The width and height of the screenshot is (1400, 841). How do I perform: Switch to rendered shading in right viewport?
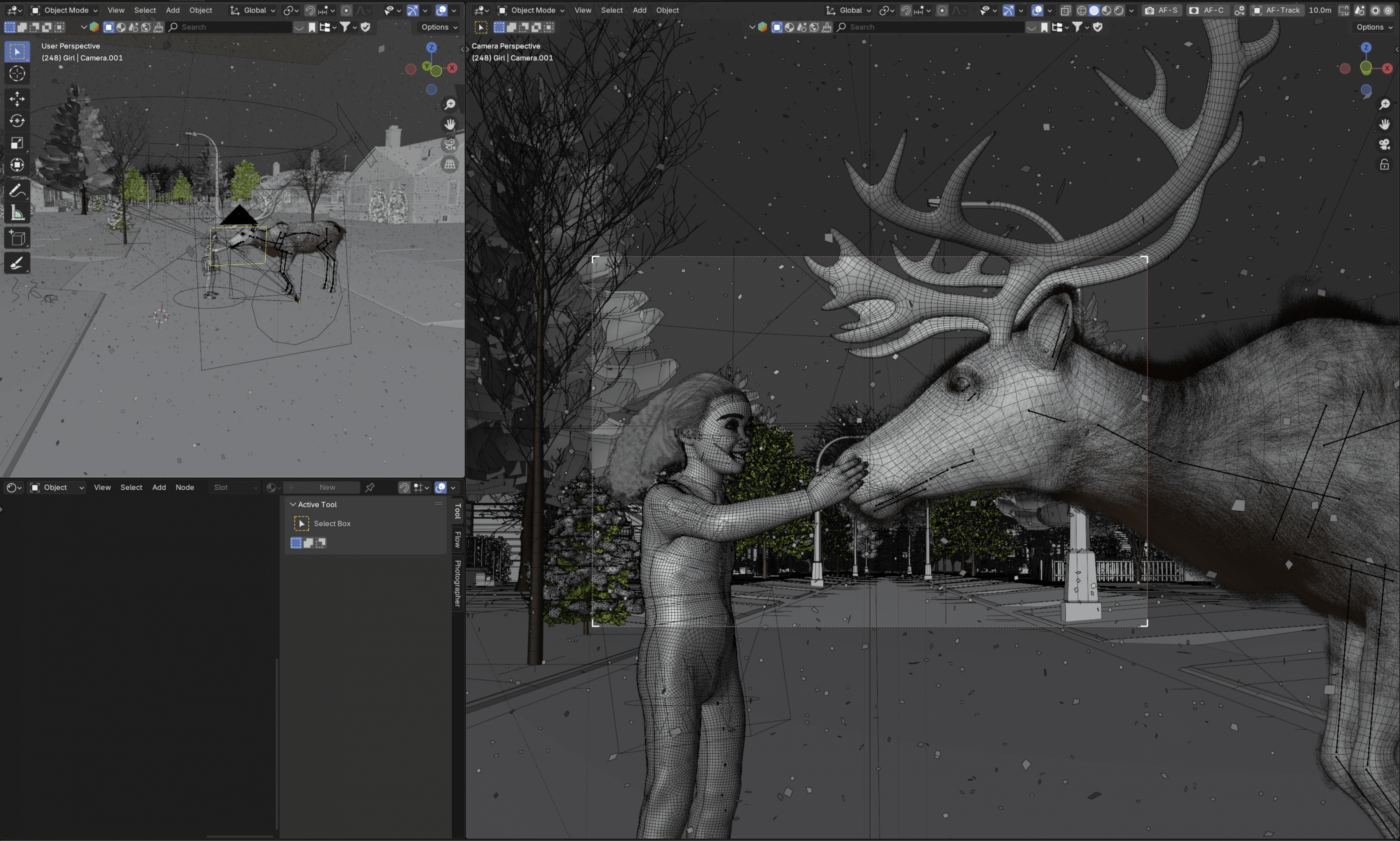tap(1119, 10)
